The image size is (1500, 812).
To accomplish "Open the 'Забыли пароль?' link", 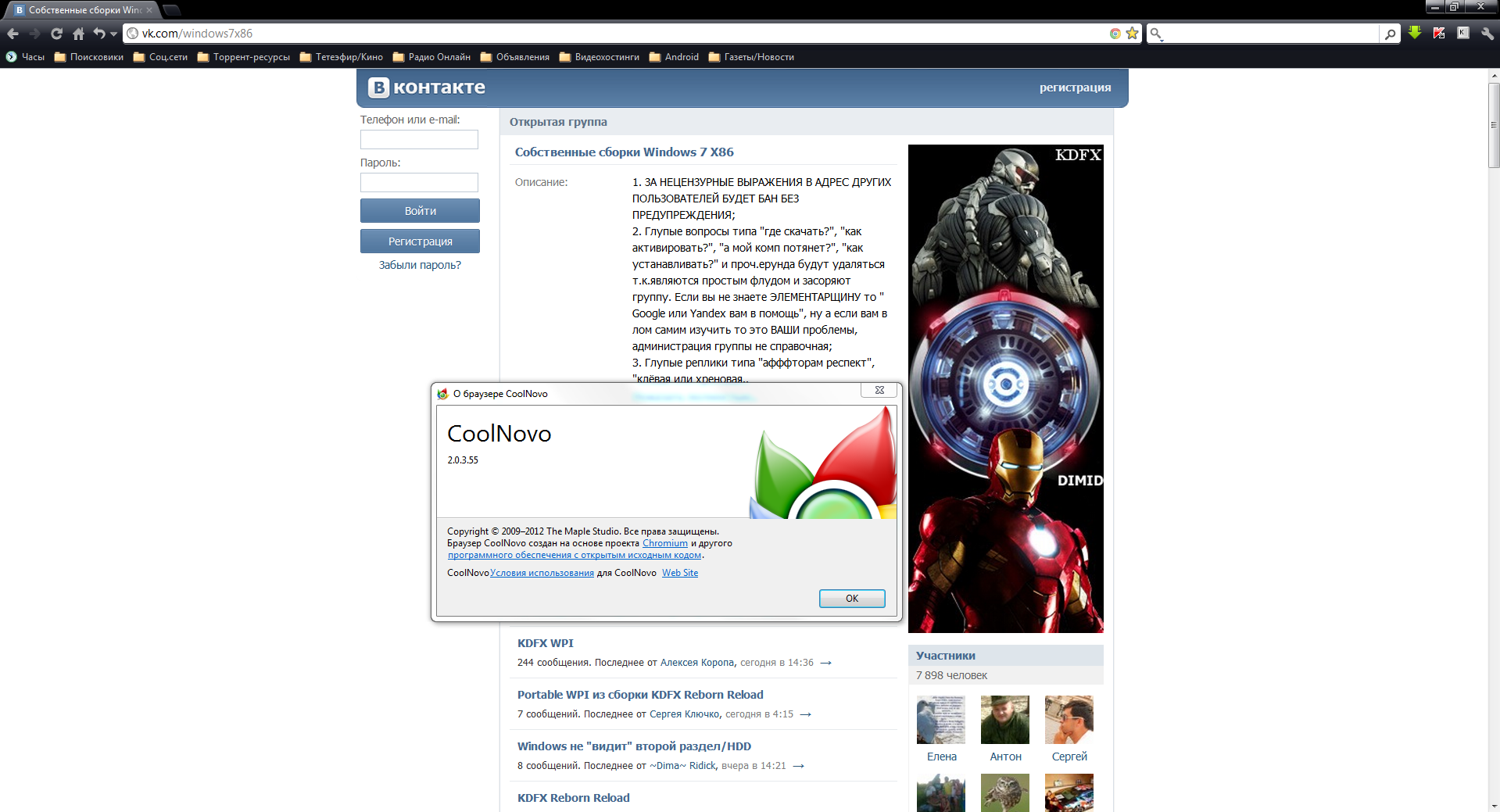I will pyautogui.click(x=420, y=265).
